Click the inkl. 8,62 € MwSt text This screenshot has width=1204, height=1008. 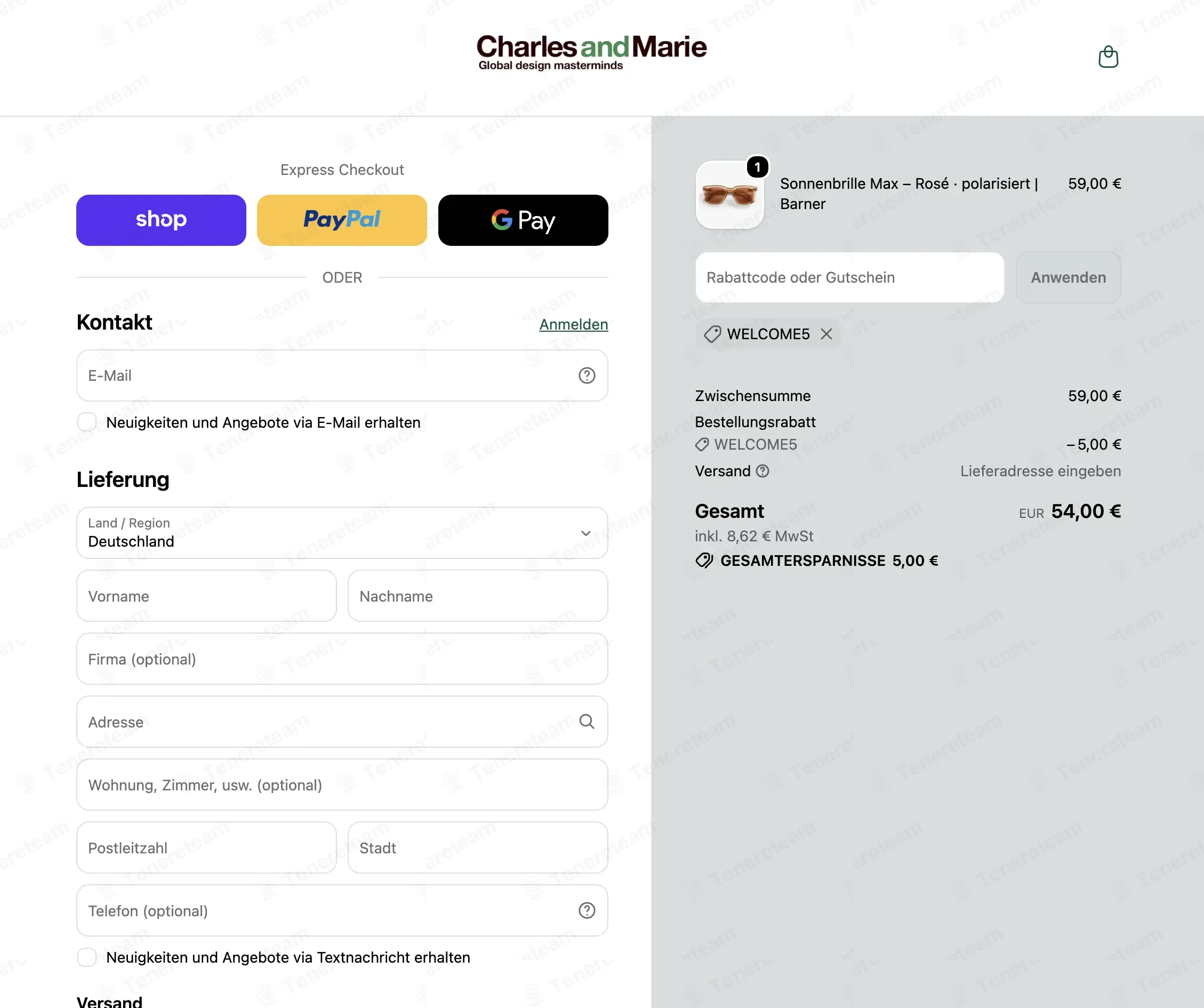coord(754,536)
